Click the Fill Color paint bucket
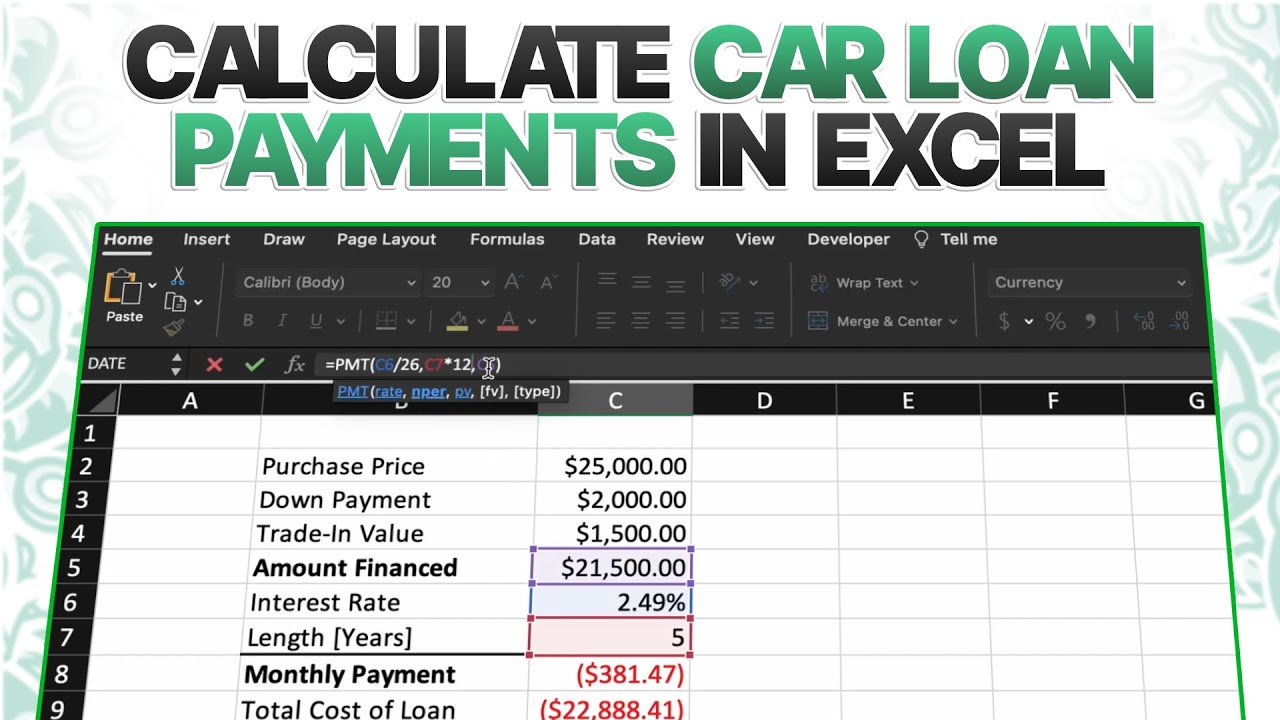Image resolution: width=1280 pixels, height=720 pixels. [x=458, y=321]
